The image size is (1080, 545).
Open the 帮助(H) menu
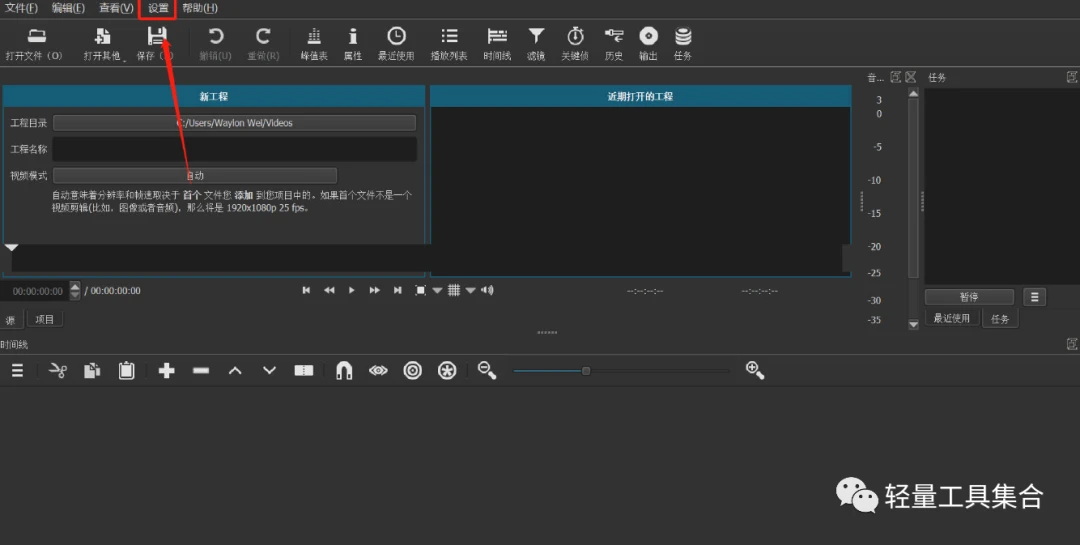click(200, 8)
